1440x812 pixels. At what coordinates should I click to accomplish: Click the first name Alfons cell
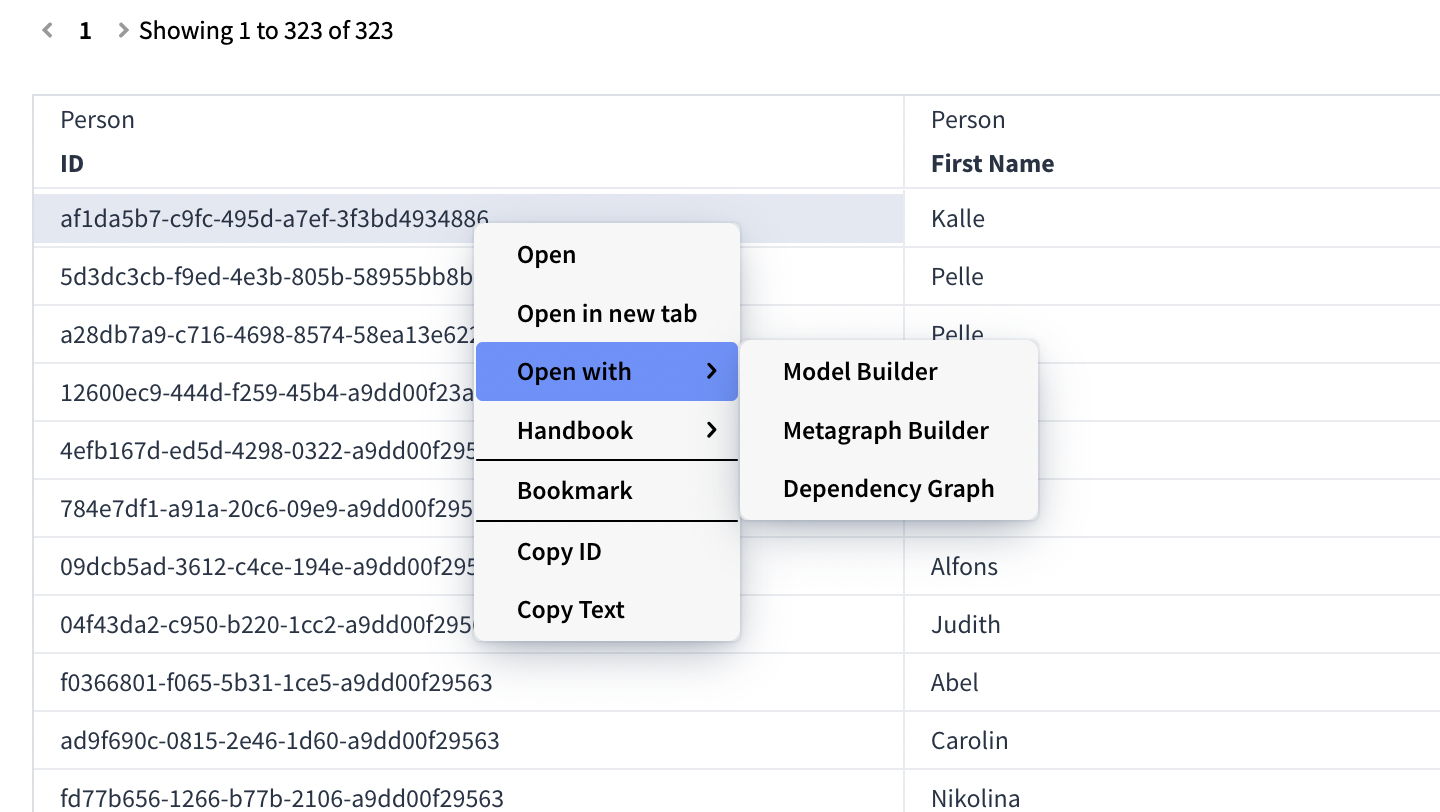[x=964, y=567]
